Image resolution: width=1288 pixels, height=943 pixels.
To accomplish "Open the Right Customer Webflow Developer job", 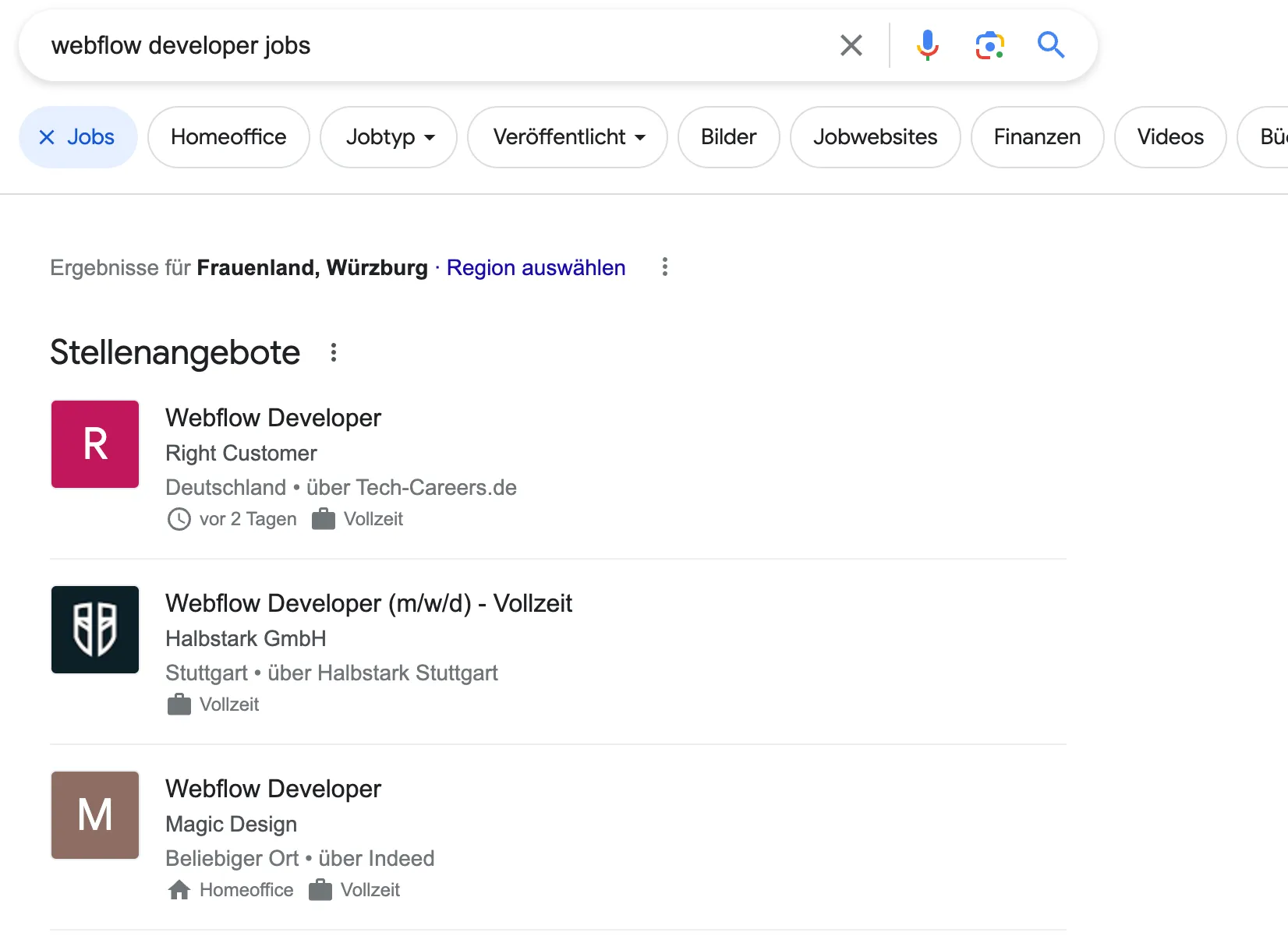I will (273, 418).
